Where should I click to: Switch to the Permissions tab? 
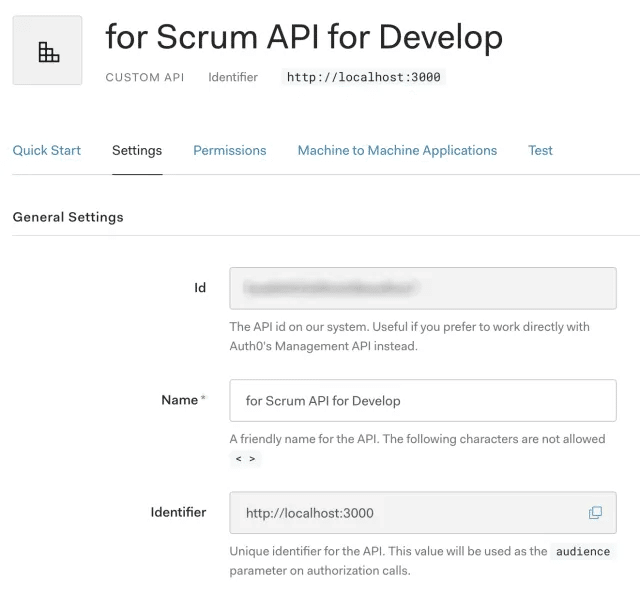230,150
